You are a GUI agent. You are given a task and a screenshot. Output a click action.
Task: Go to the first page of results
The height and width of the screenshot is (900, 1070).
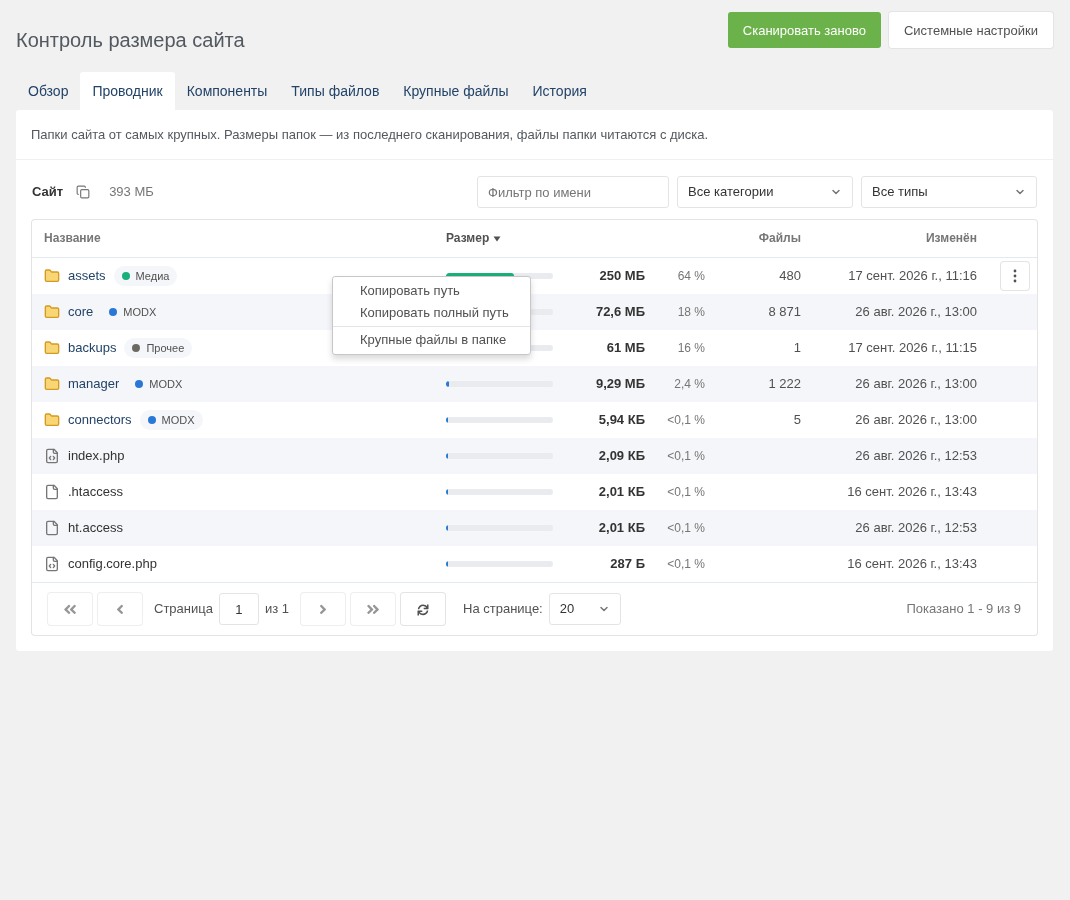click(x=70, y=609)
